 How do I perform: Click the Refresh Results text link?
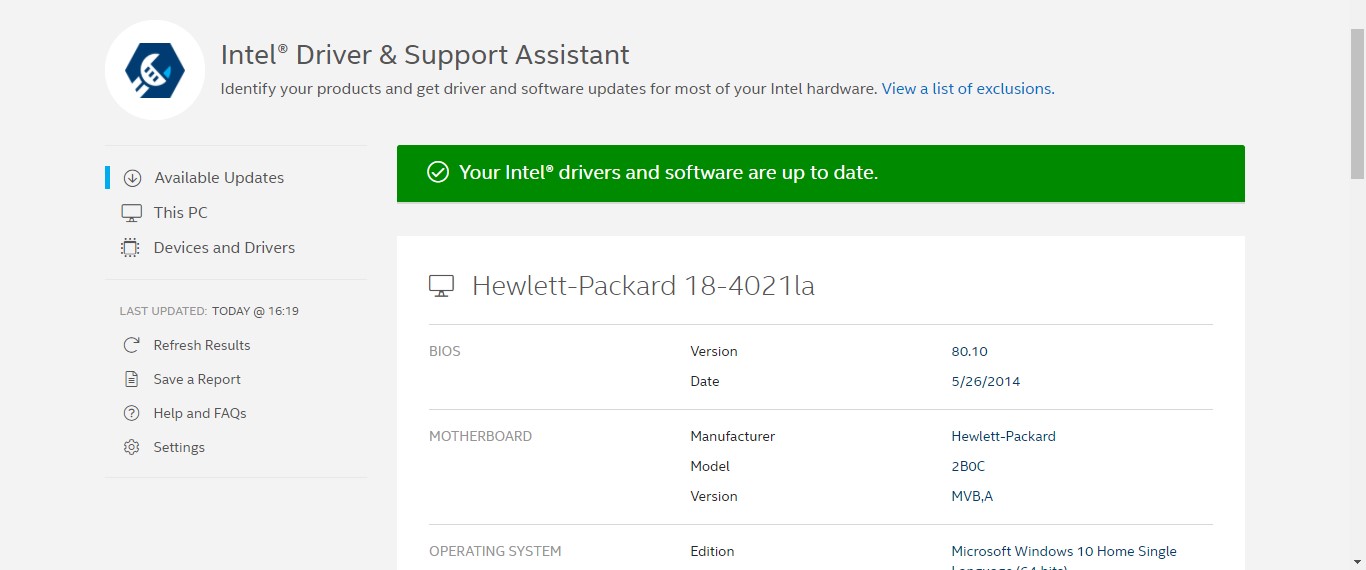[x=202, y=346]
